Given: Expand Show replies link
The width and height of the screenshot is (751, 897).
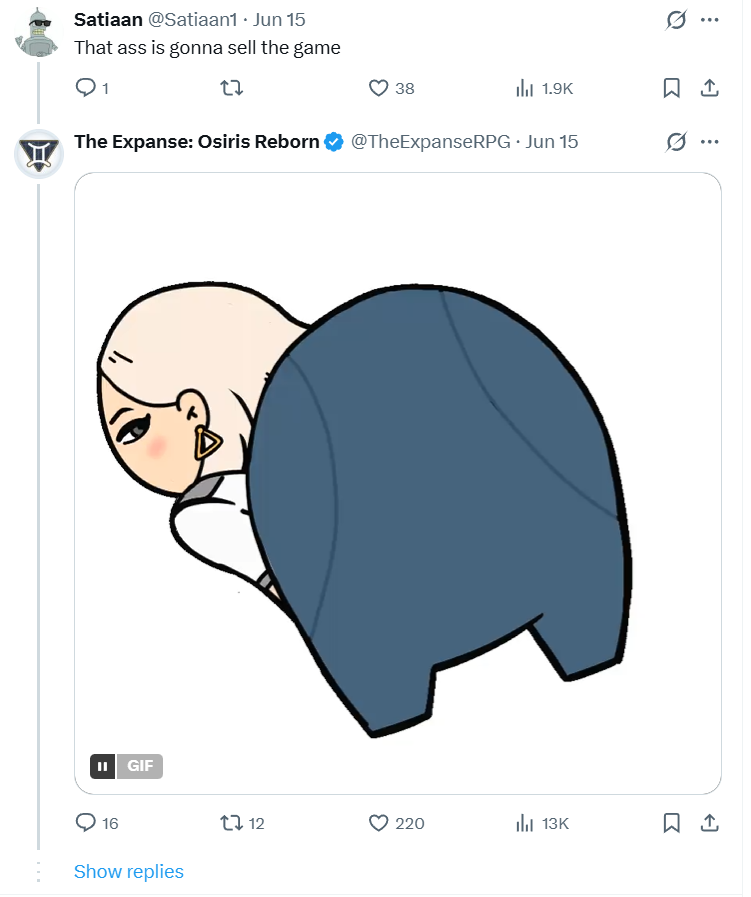Looking at the screenshot, I should (x=129, y=871).
